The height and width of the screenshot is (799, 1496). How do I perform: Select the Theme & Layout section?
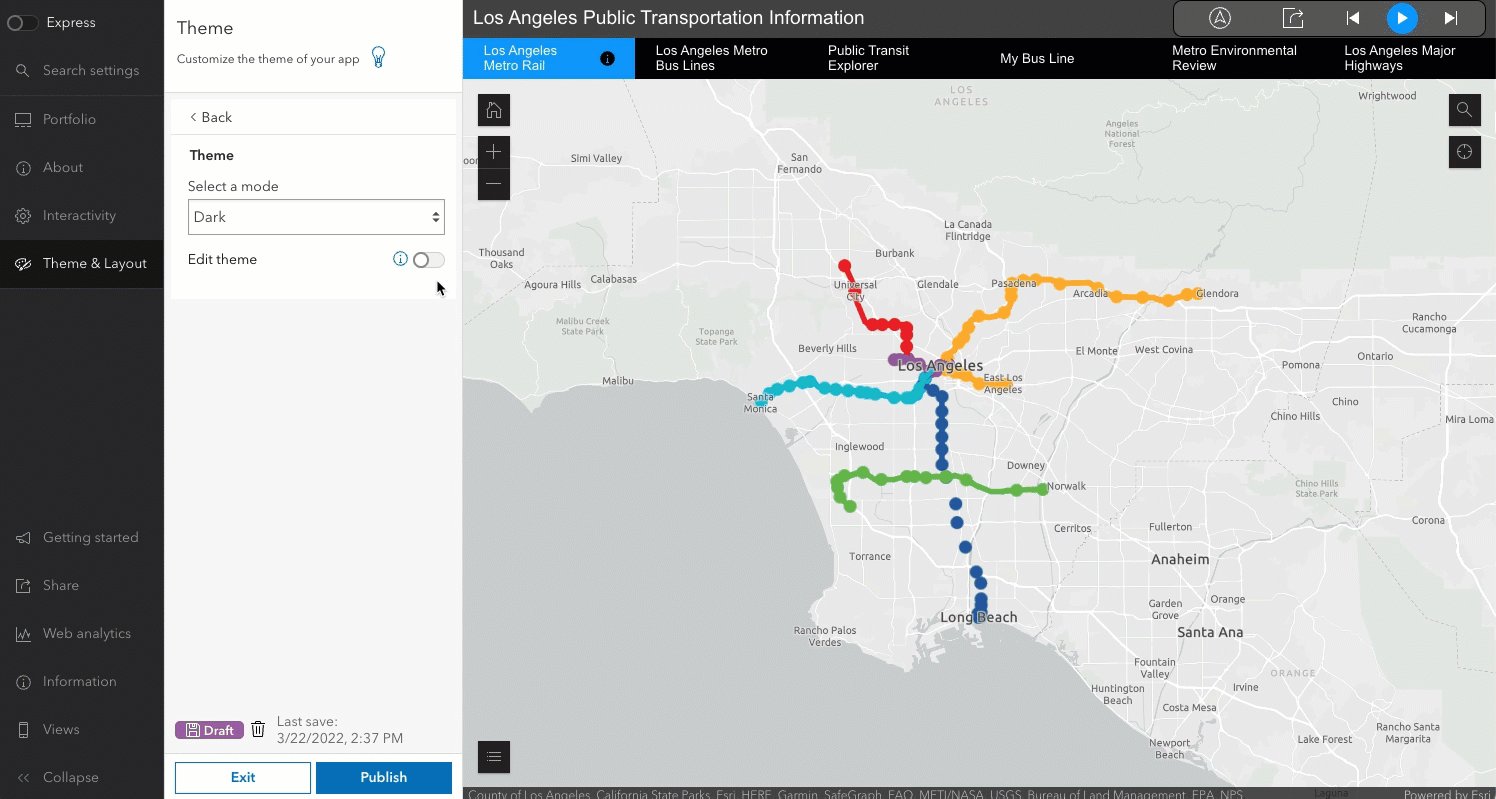coord(82,264)
